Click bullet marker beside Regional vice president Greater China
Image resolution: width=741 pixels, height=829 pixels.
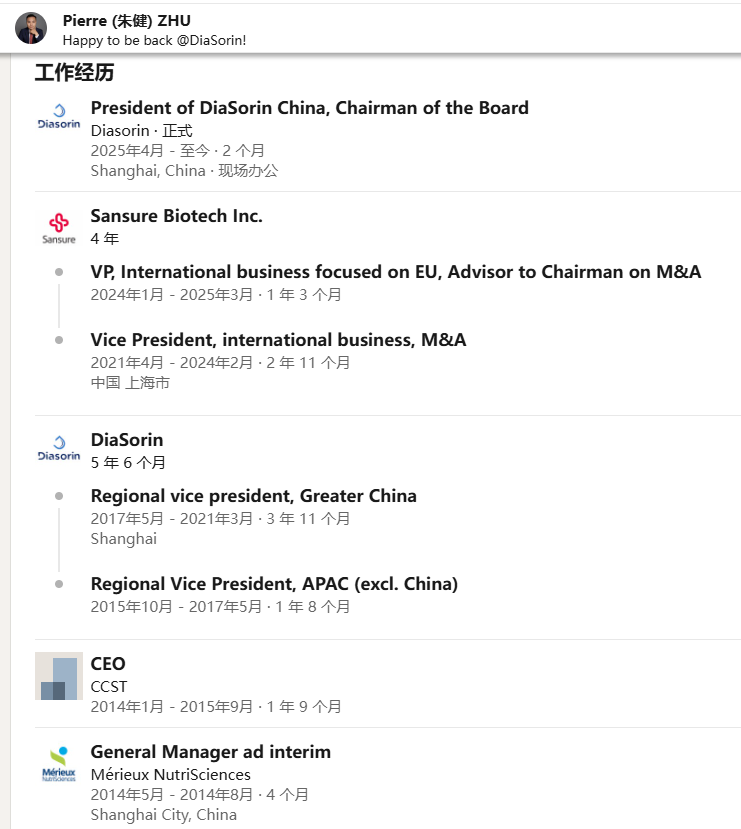pyautogui.click(x=59, y=496)
